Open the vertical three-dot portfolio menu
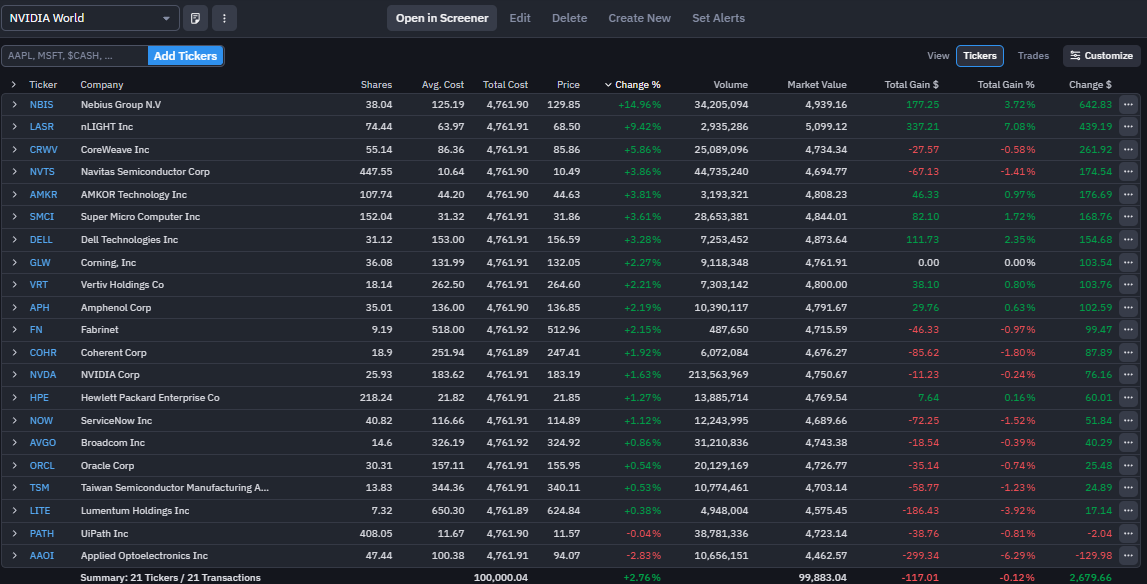The height and width of the screenshot is (584, 1147). (224, 18)
